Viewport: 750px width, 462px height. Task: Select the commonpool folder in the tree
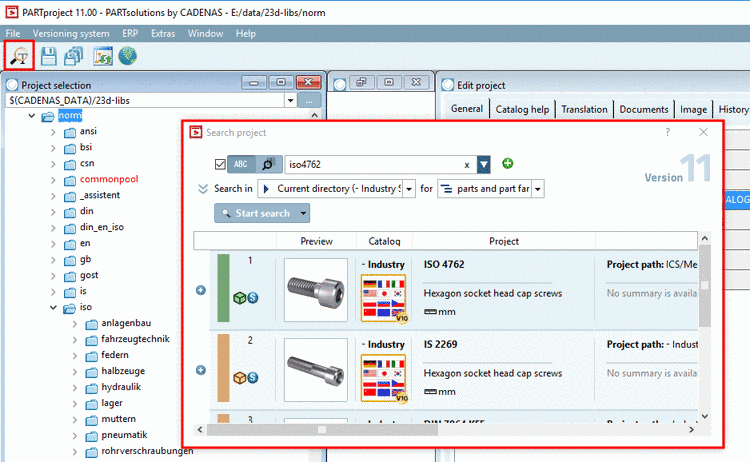[x=109, y=179]
